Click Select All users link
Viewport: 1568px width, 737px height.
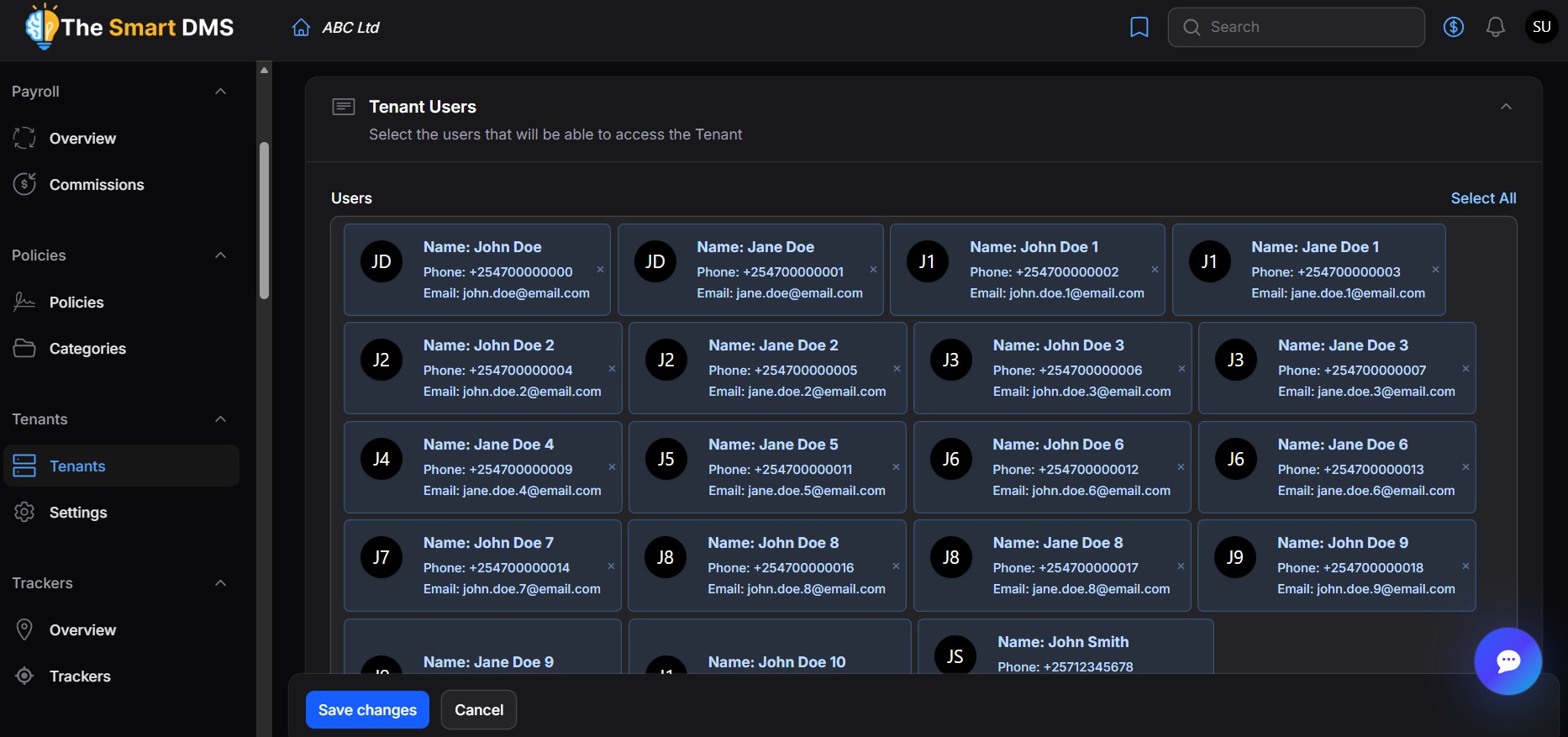point(1483,198)
